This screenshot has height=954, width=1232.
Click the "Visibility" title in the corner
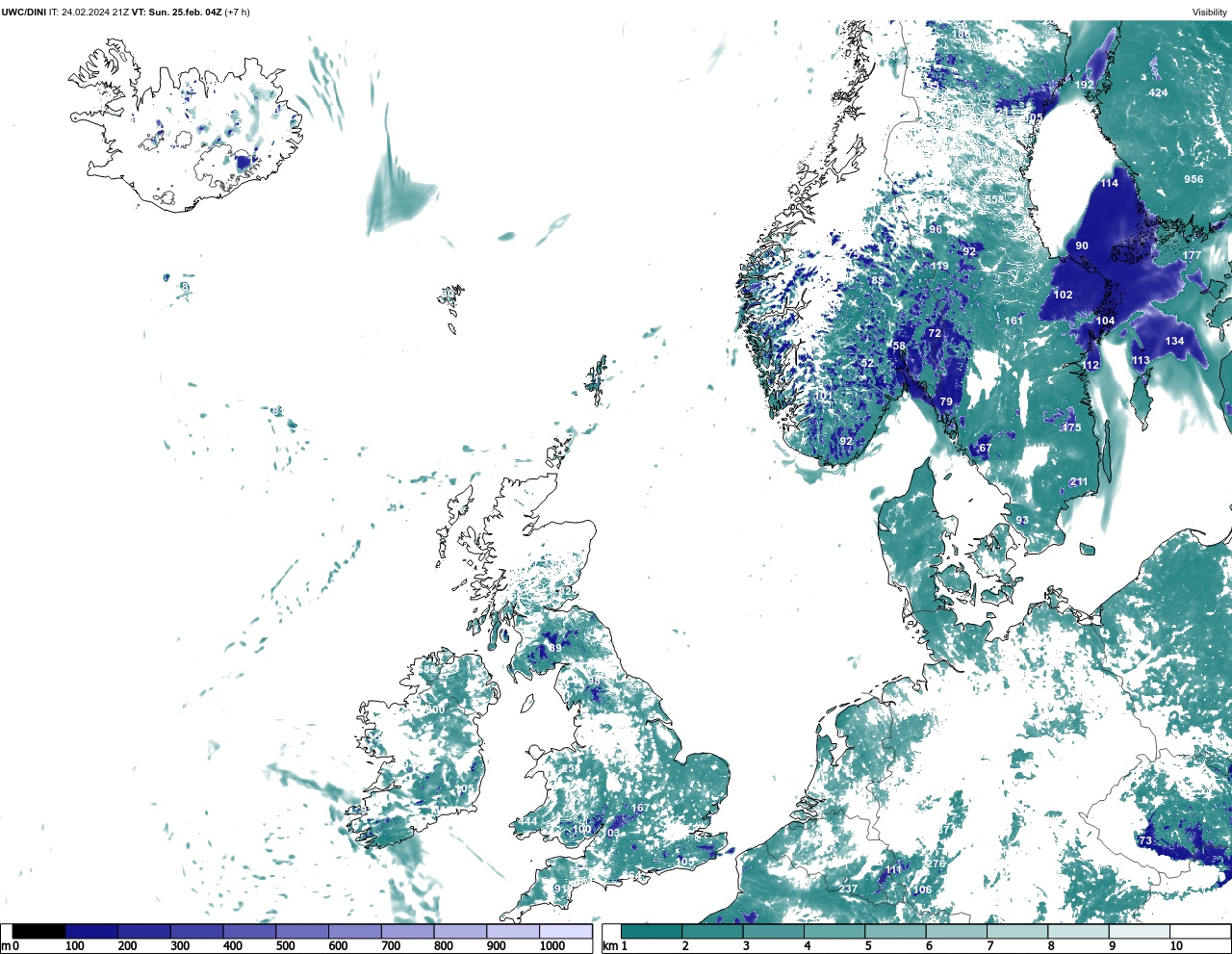tap(1210, 13)
